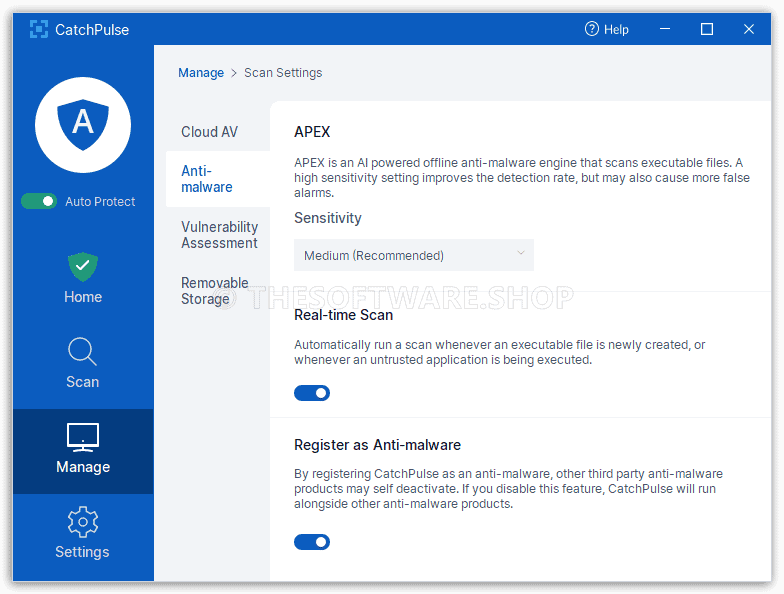The height and width of the screenshot is (594, 784).
Task: Close the CatchPulse window
Action: (x=748, y=29)
